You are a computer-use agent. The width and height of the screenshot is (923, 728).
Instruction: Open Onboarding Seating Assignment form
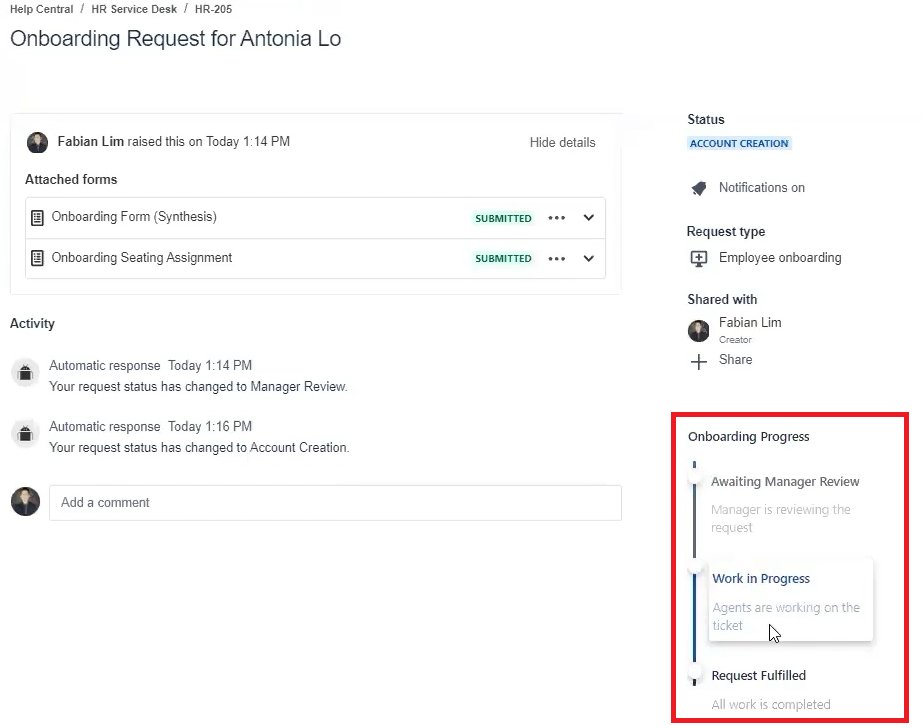click(142, 258)
